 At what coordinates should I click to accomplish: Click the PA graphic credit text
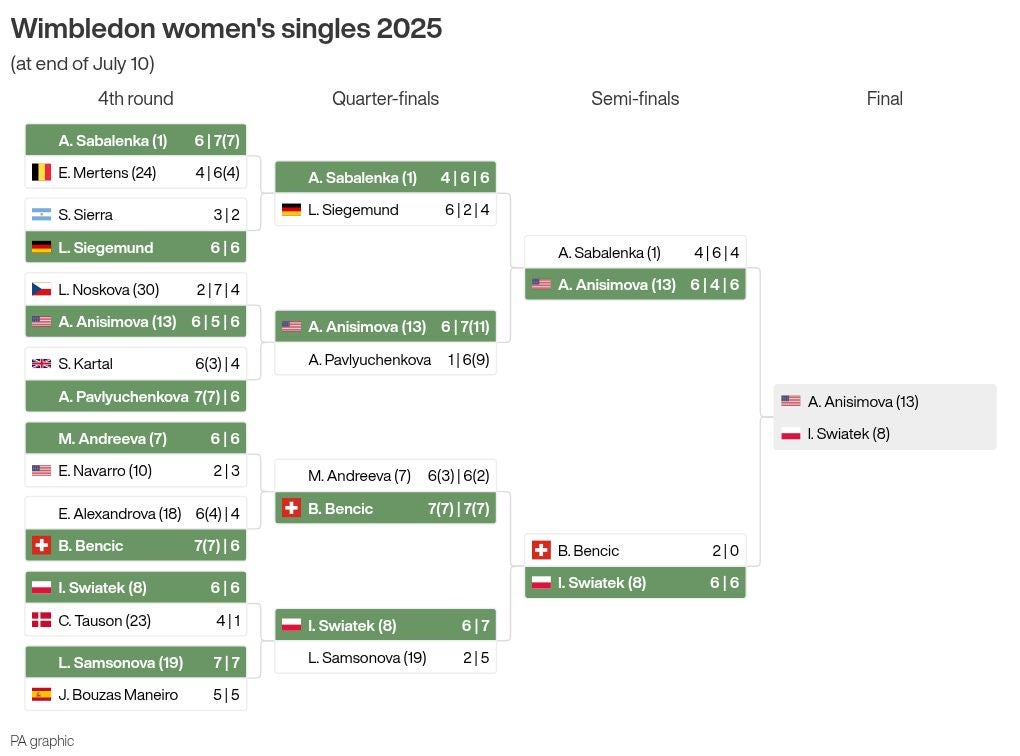point(42,741)
